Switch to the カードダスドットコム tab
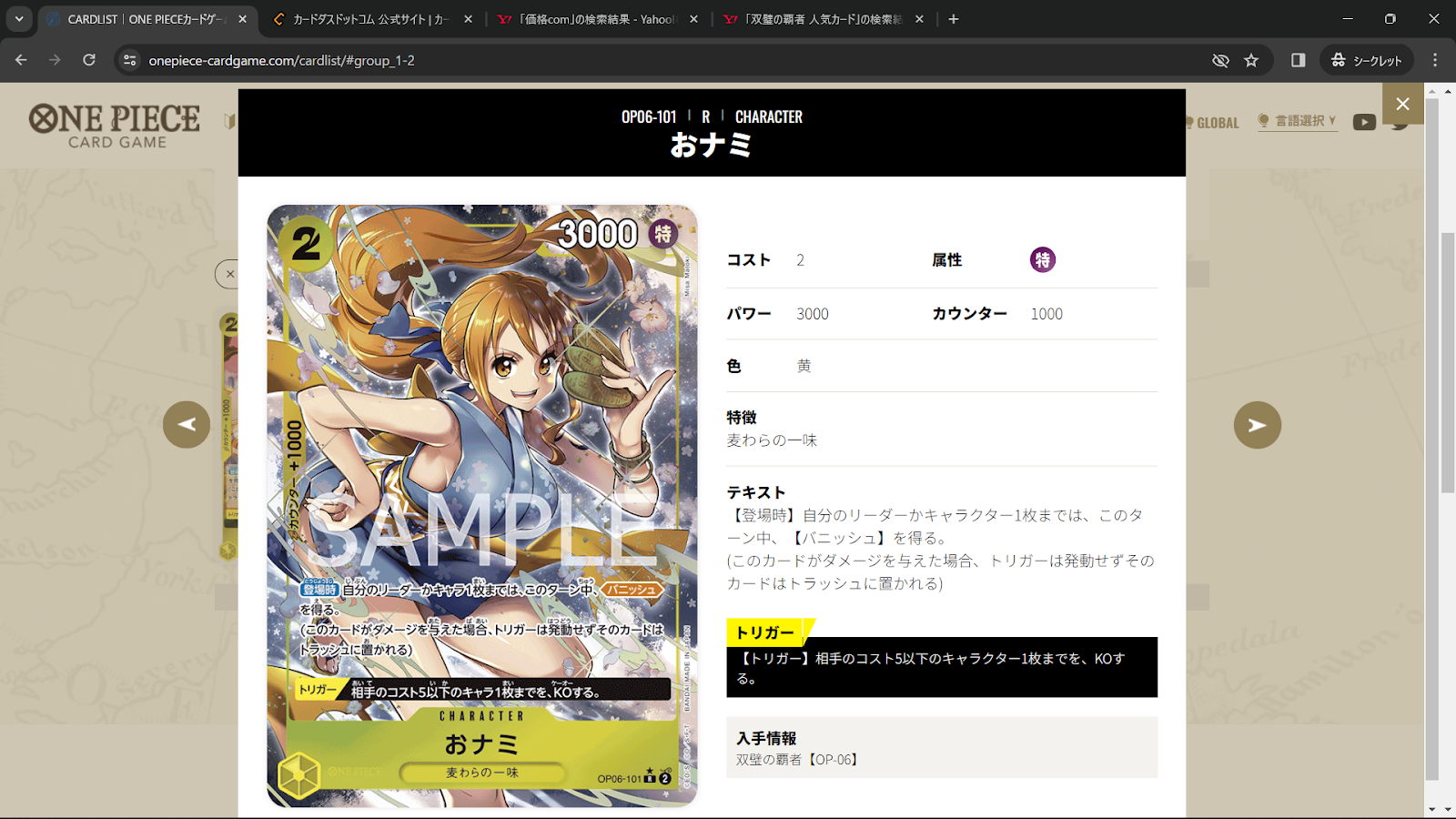1456x819 pixels. (370, 19)
